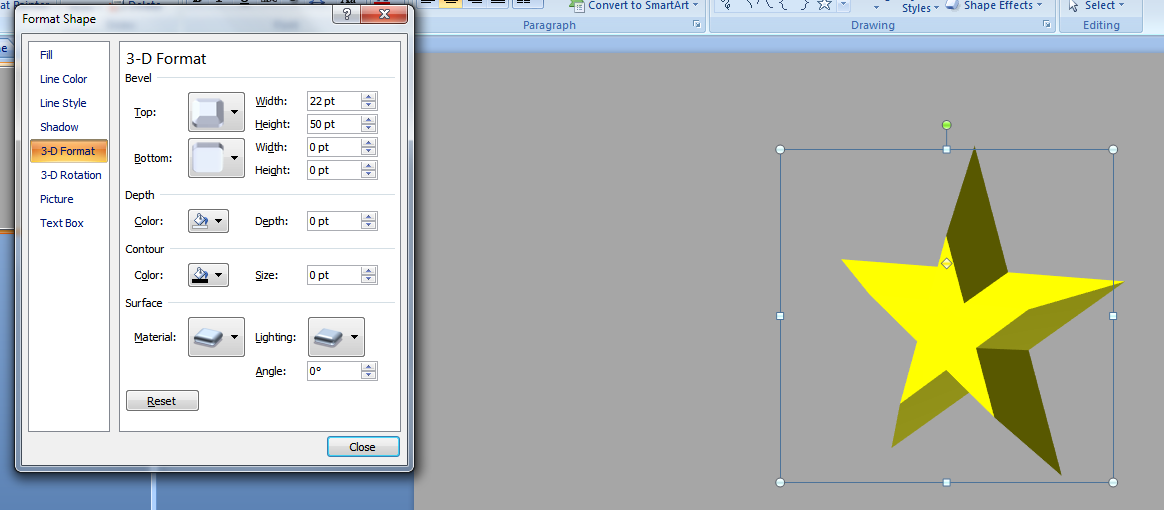The width and height of the screenshot is (1164, 510).
Task: Click the Bottom bevel preview thumbnail
Action: tap(207, 158)
